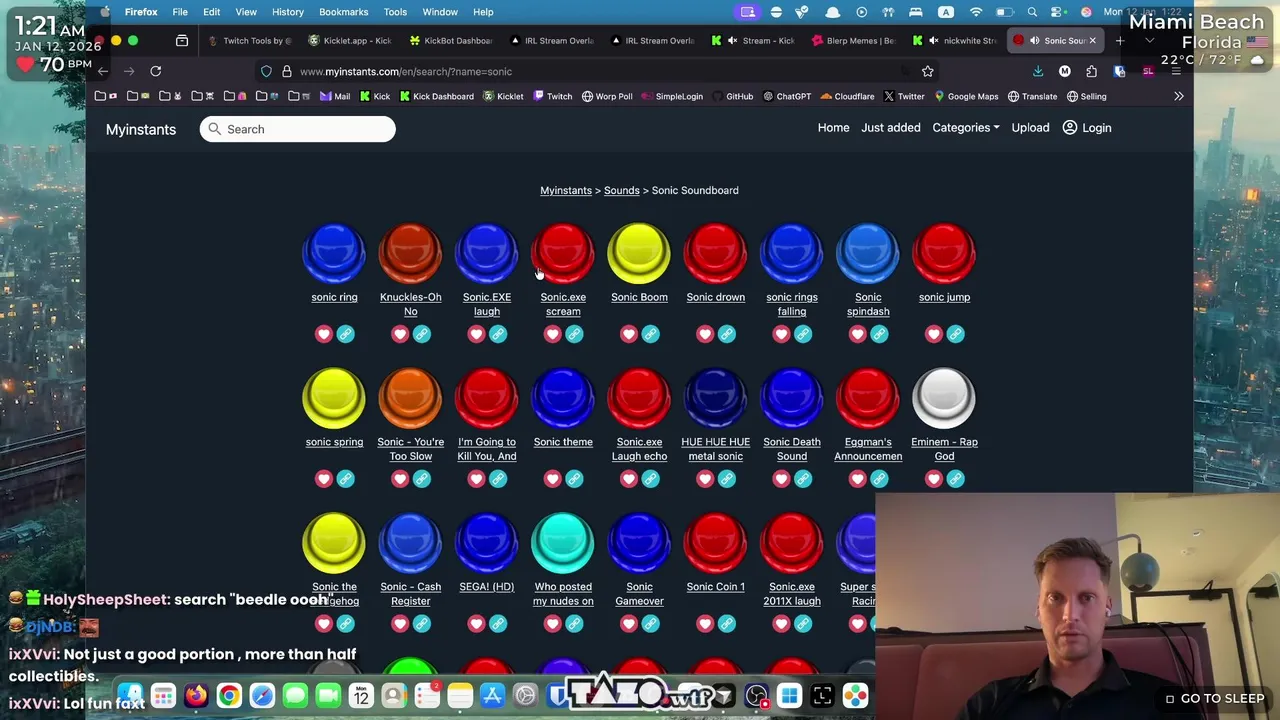Play the white Eminem - Rap God button
Screen dimensions: 1280x720
click(944, 398)
